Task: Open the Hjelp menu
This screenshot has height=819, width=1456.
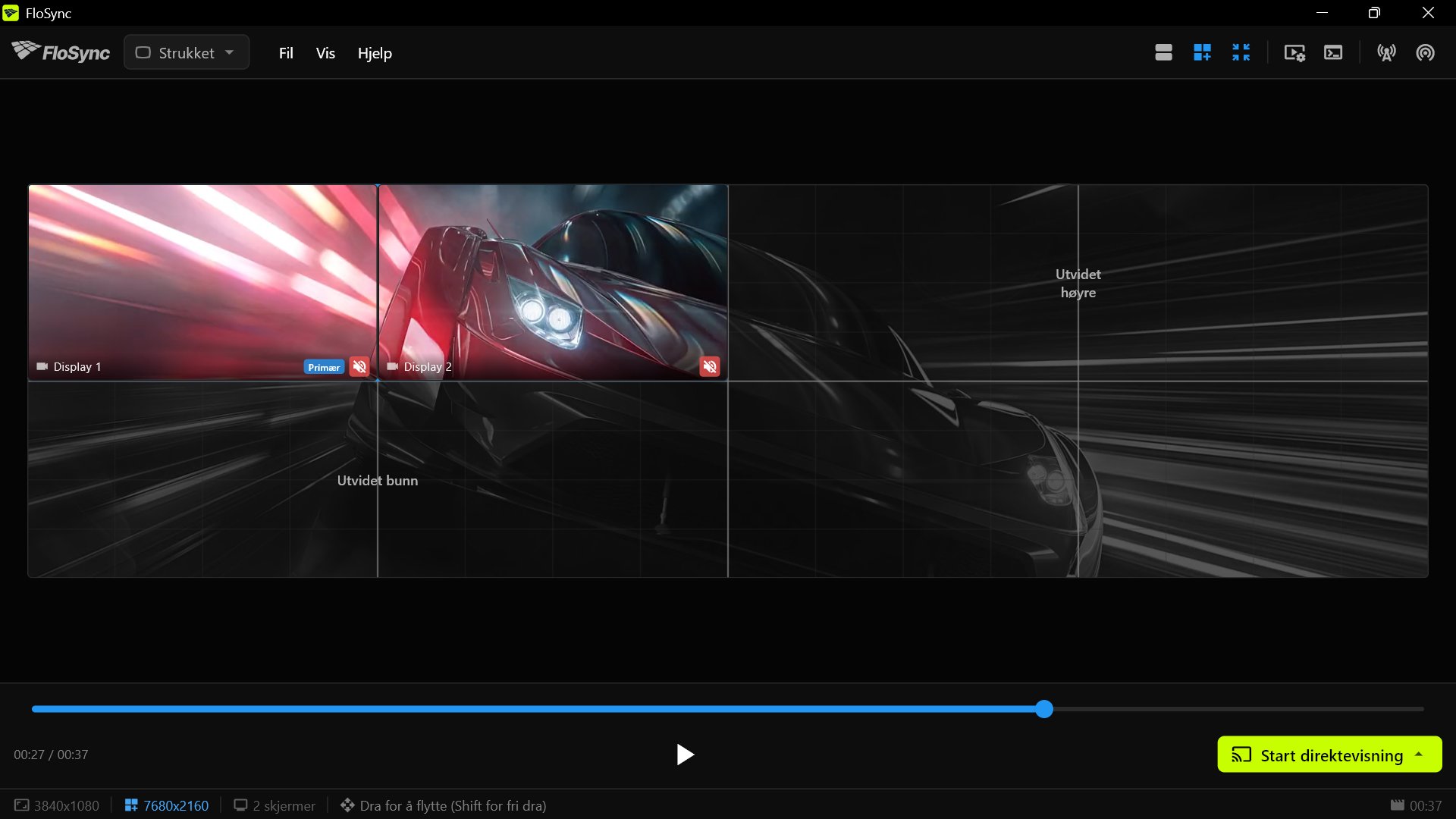Action: coord(375,53)
